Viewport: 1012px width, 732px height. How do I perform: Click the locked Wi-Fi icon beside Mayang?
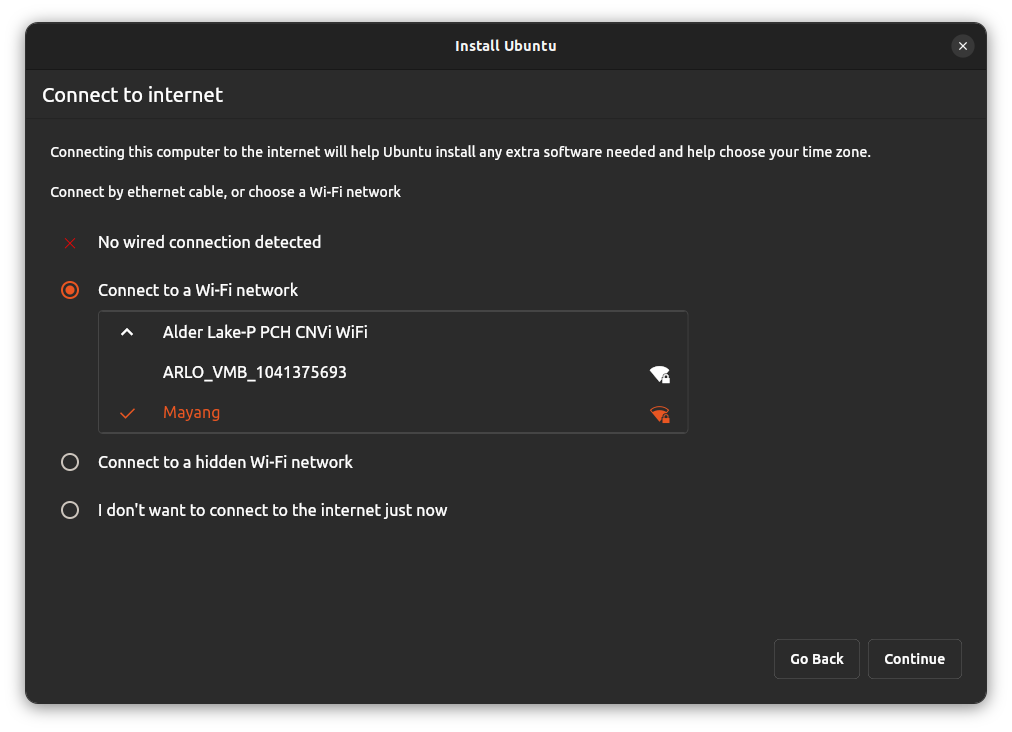(x=659, y=413)
